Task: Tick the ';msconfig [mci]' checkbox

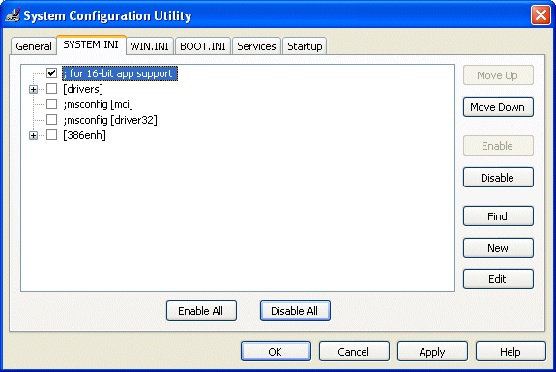Action: [51, 104]
